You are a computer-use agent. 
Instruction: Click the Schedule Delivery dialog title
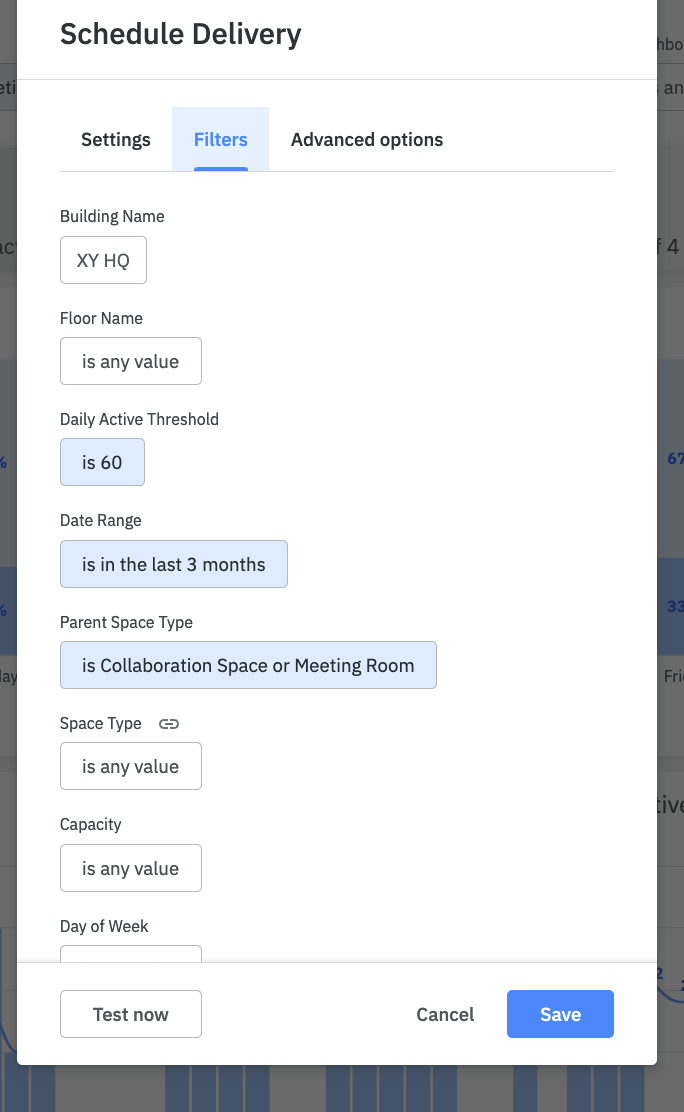coord(180,34)
